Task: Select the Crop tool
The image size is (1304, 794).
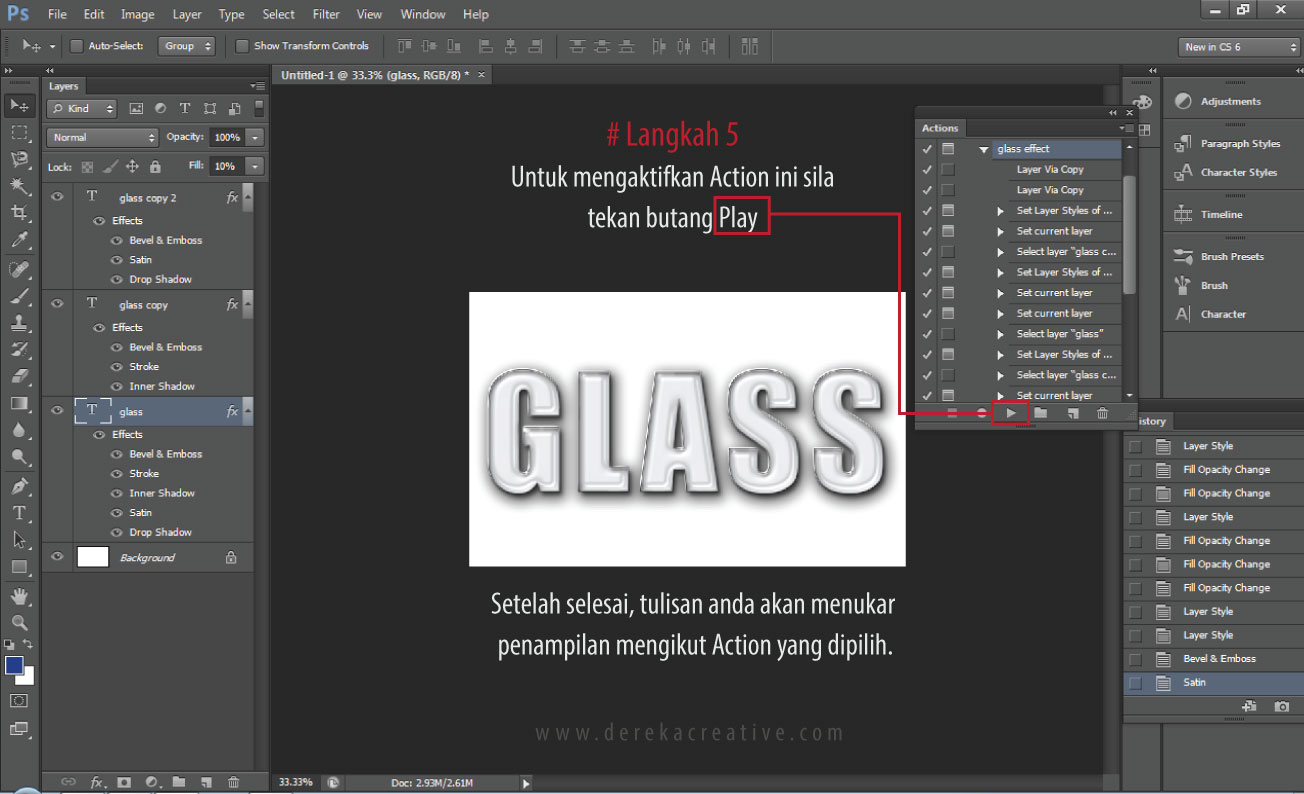Action: coord(19,213)
